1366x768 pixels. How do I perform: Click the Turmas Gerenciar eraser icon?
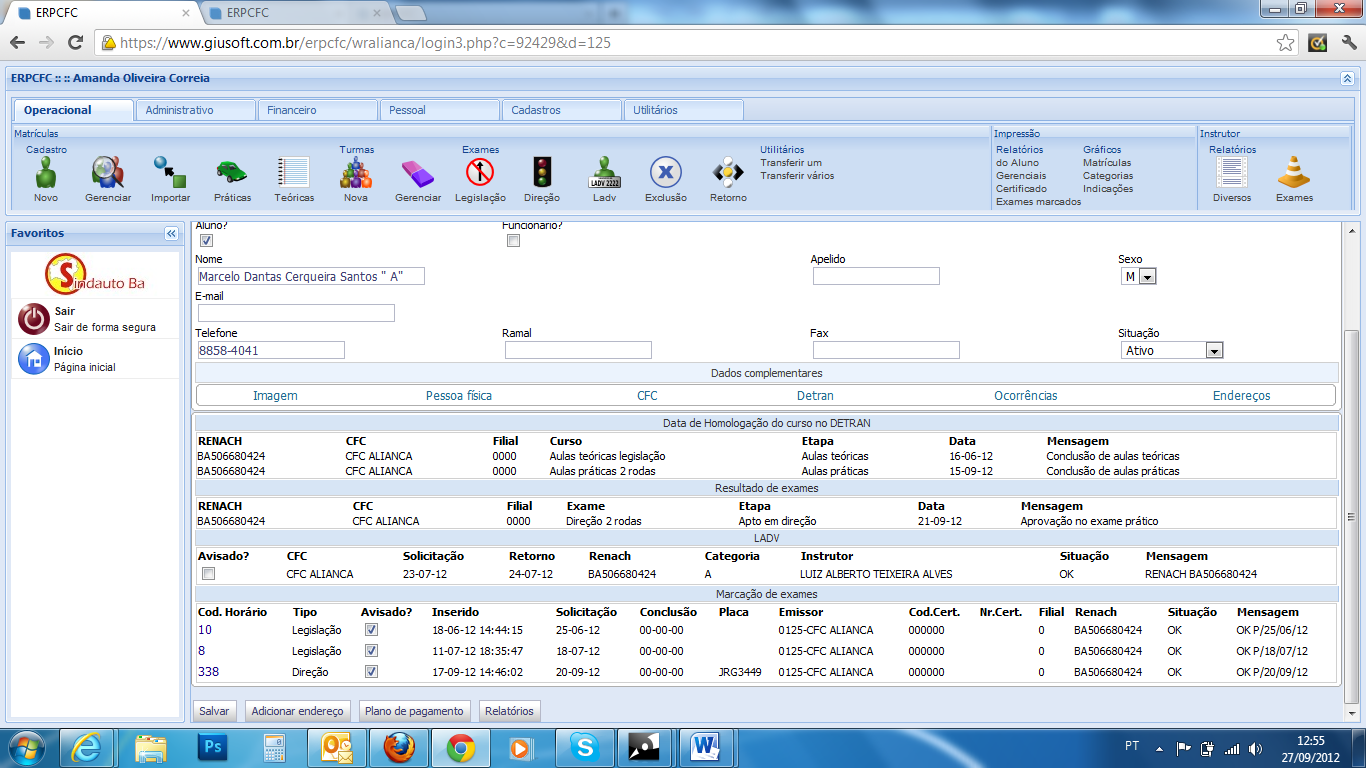(418, 173)
